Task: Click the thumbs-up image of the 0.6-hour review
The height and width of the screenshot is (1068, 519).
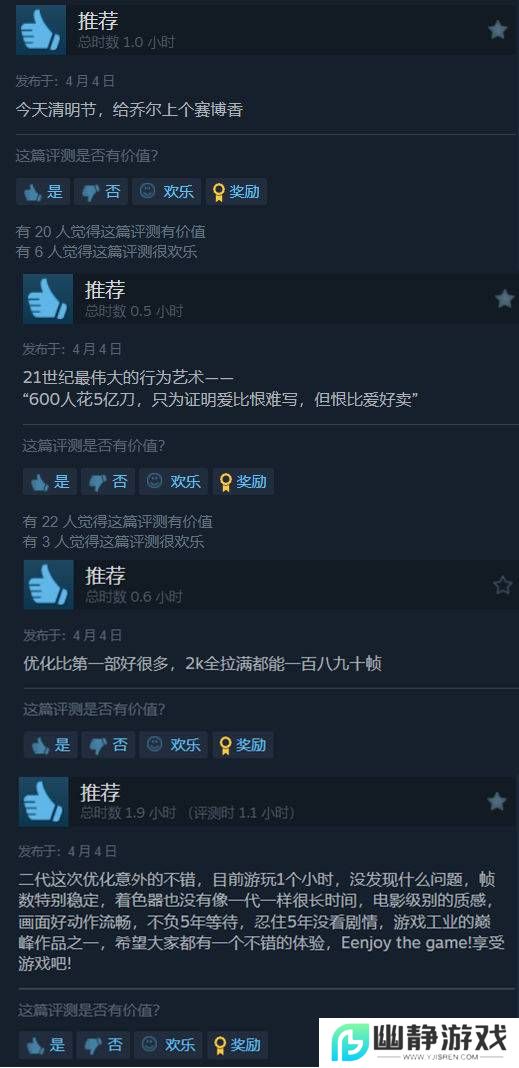Action: pyautogui.click(x=48, y=585)
